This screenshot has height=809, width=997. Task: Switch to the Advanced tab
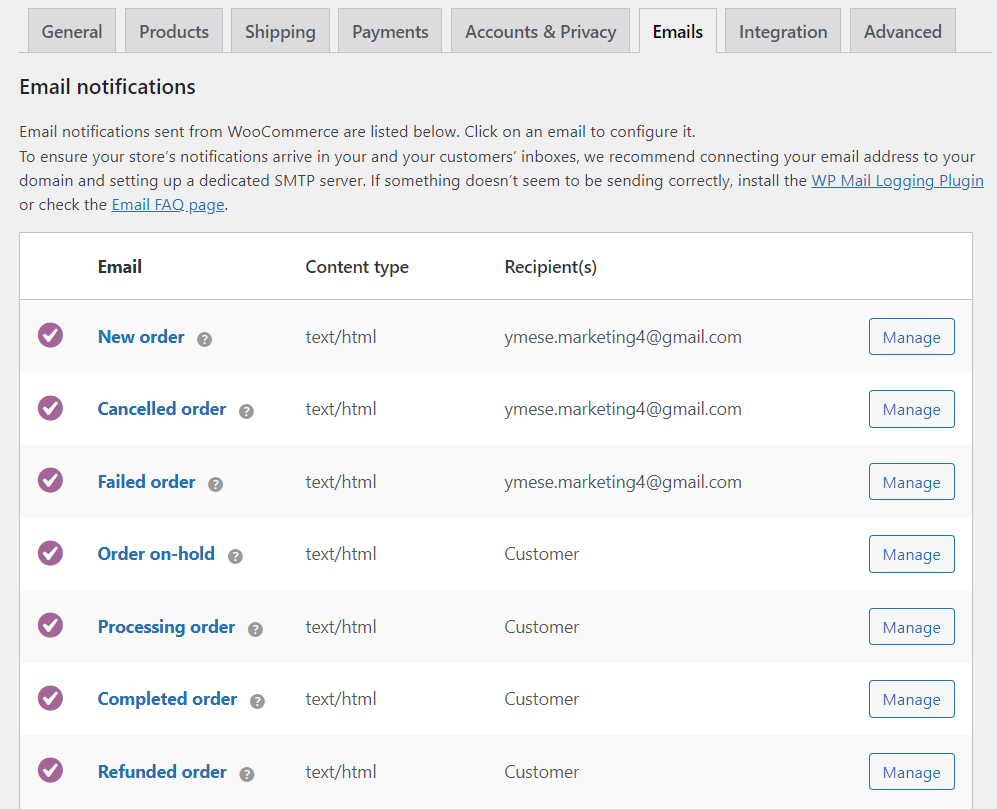pyautogui.click(x=903, y=31)
